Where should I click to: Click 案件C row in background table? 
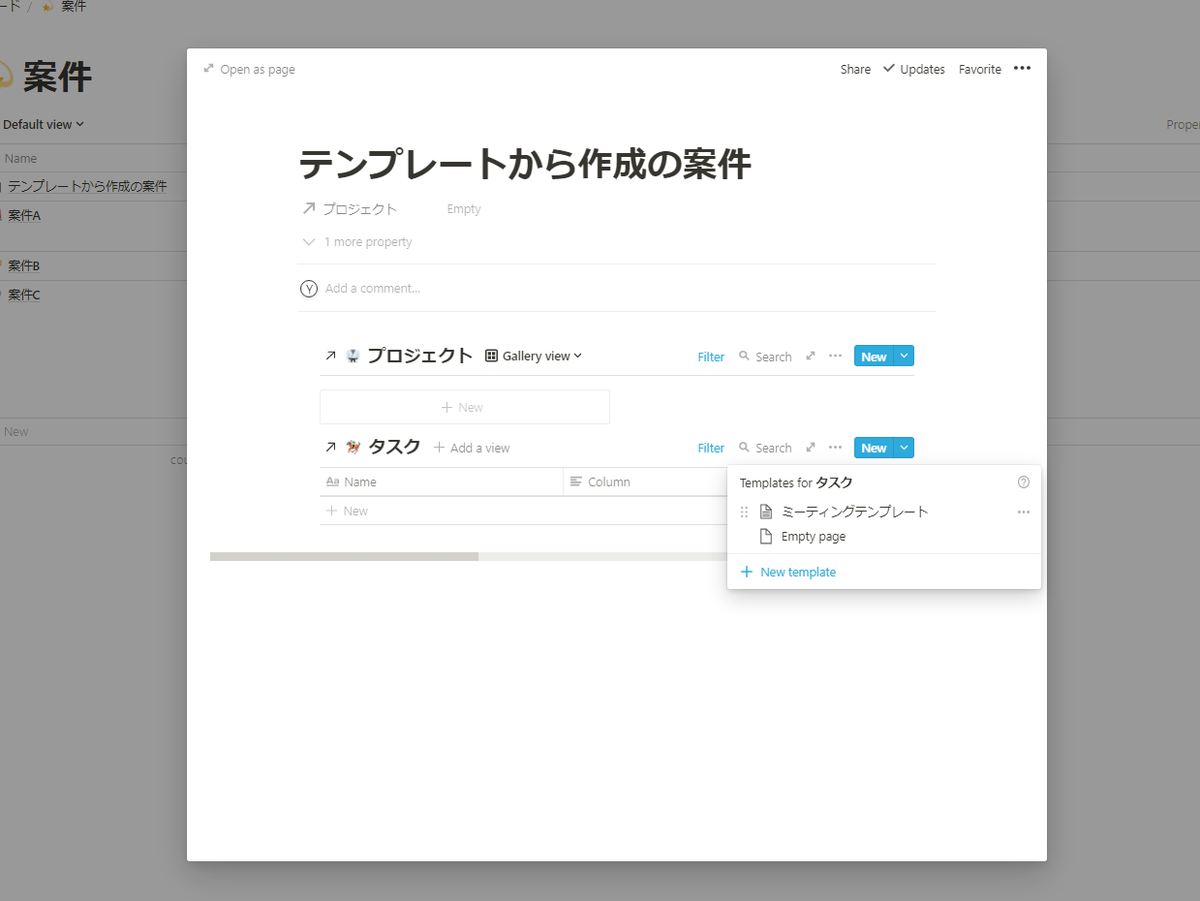(x=24, y=295)
